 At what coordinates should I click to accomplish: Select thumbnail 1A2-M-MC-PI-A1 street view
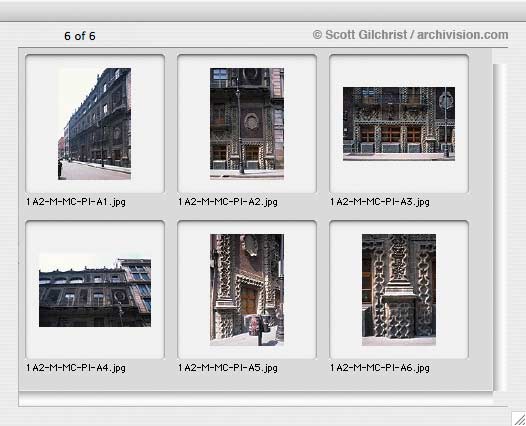tap(94, 124)
